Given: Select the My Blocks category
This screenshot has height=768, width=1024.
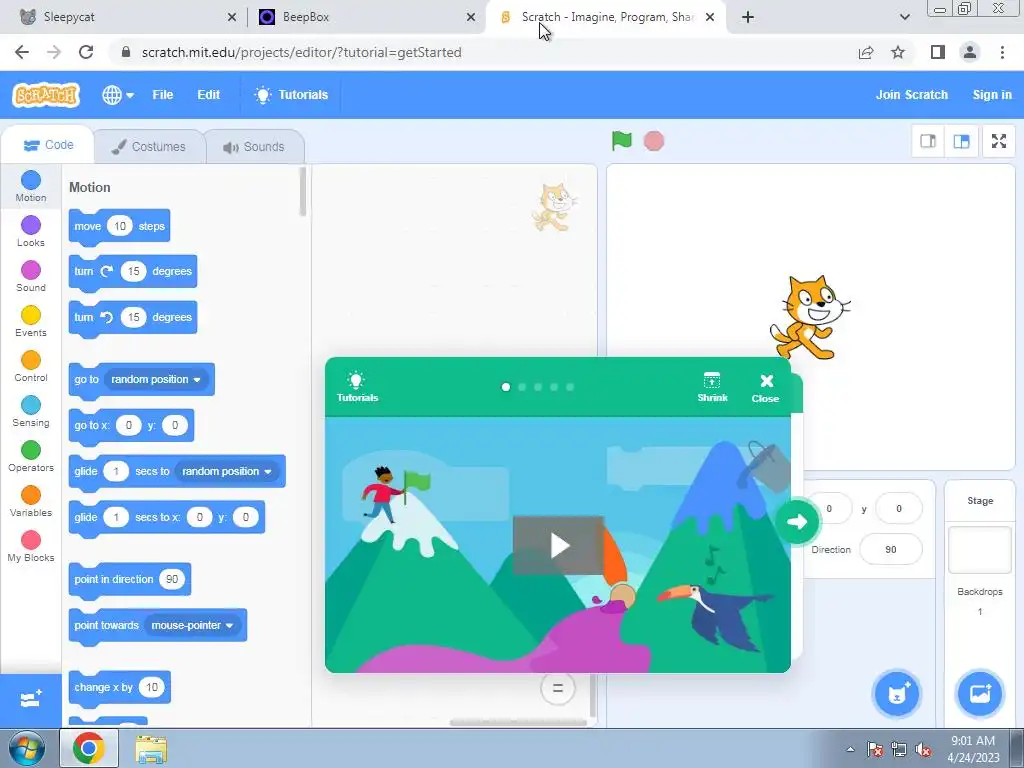Looking at the screenshot, I should coord(31,547).
